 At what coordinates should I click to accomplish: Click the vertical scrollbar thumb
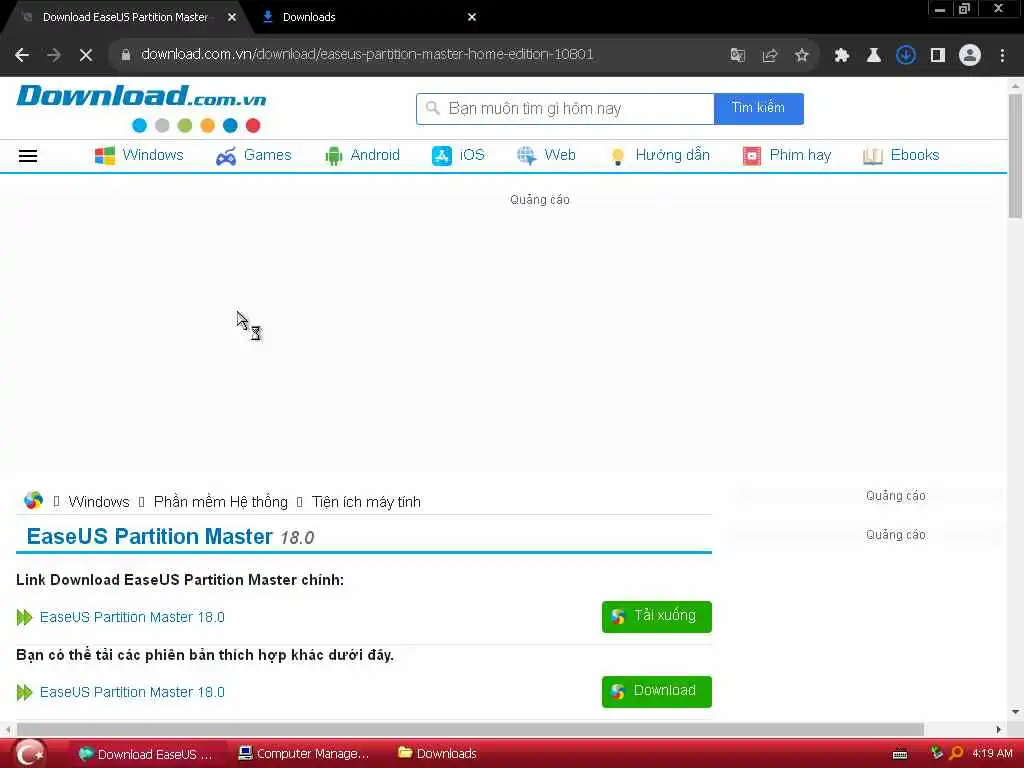click(1015, 155)
